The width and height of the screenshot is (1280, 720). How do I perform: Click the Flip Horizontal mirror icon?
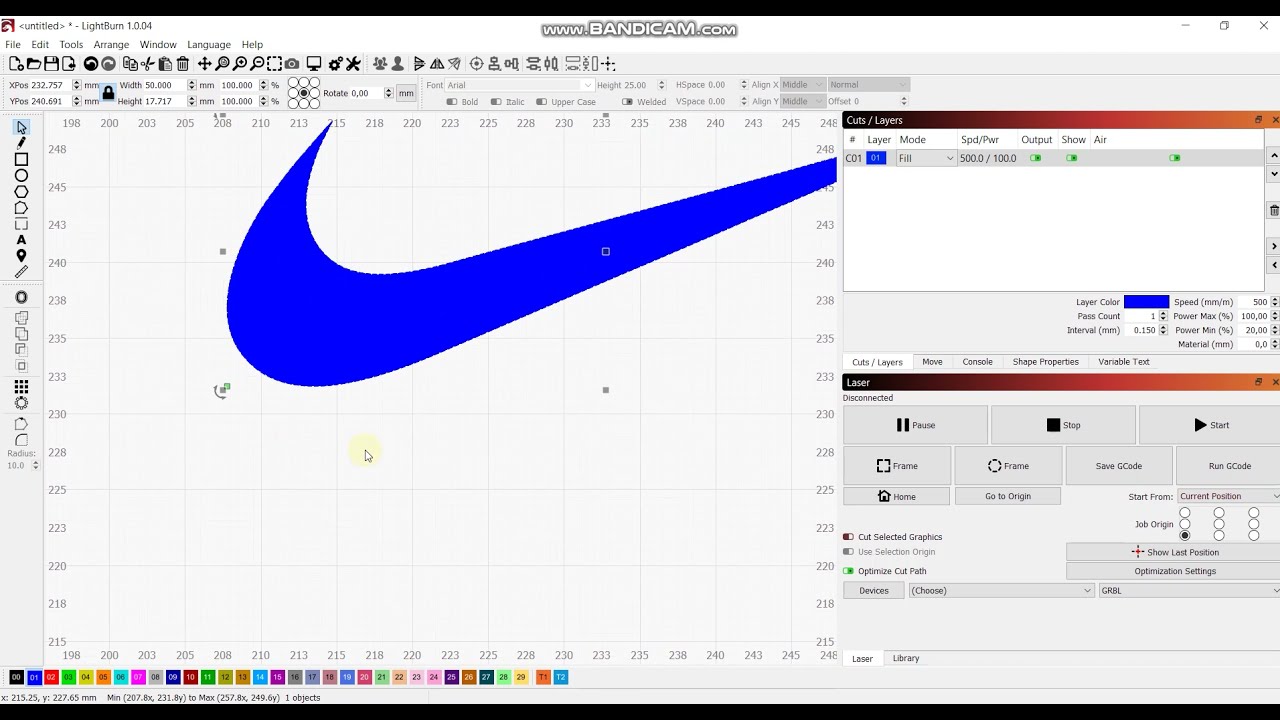[x=437, y=64]
